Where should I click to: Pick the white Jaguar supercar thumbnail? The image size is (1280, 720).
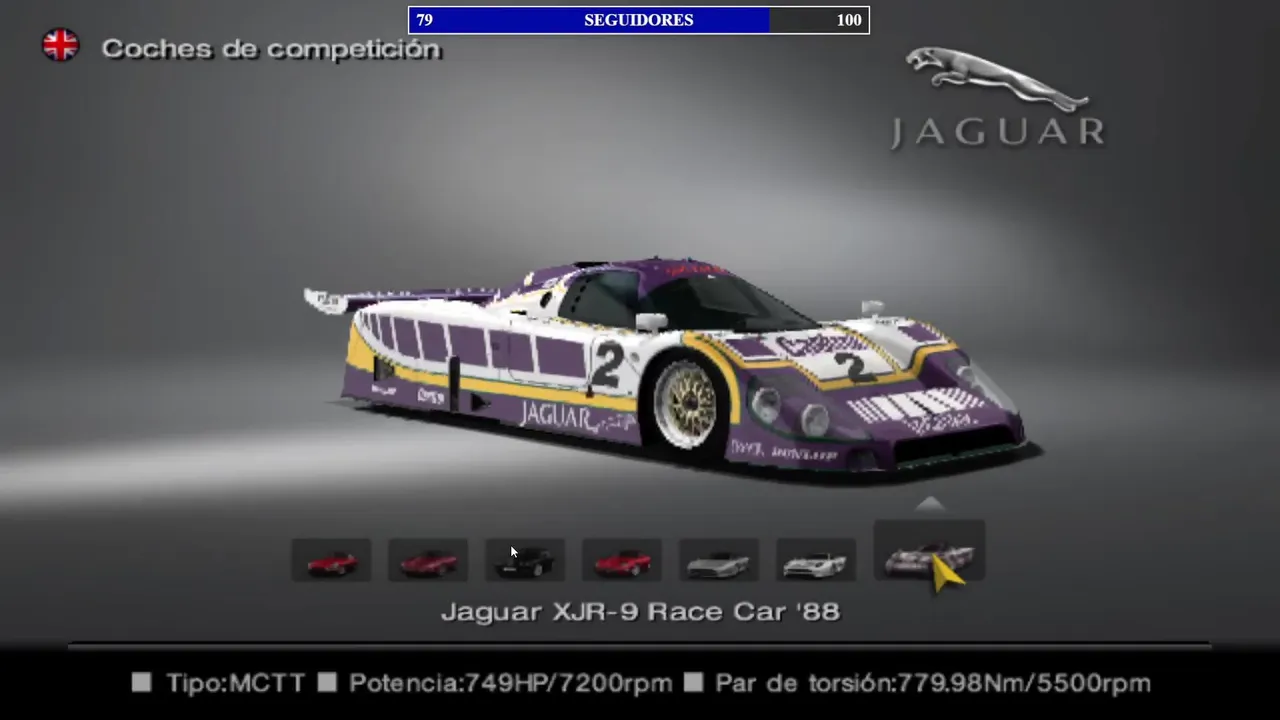[816, 560]
